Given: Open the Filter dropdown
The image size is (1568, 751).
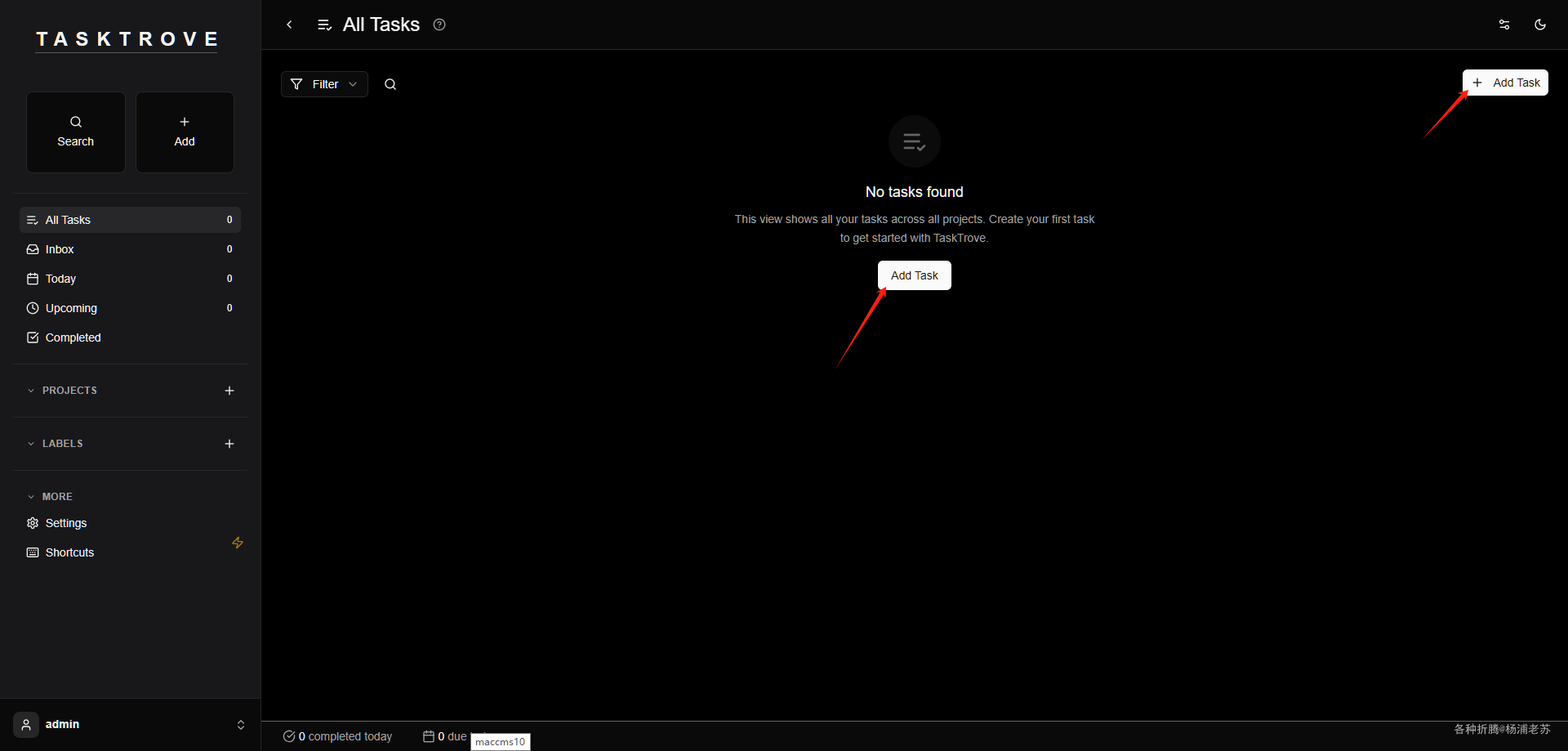Looking at the screenshot, I should (x=324, y=84).
